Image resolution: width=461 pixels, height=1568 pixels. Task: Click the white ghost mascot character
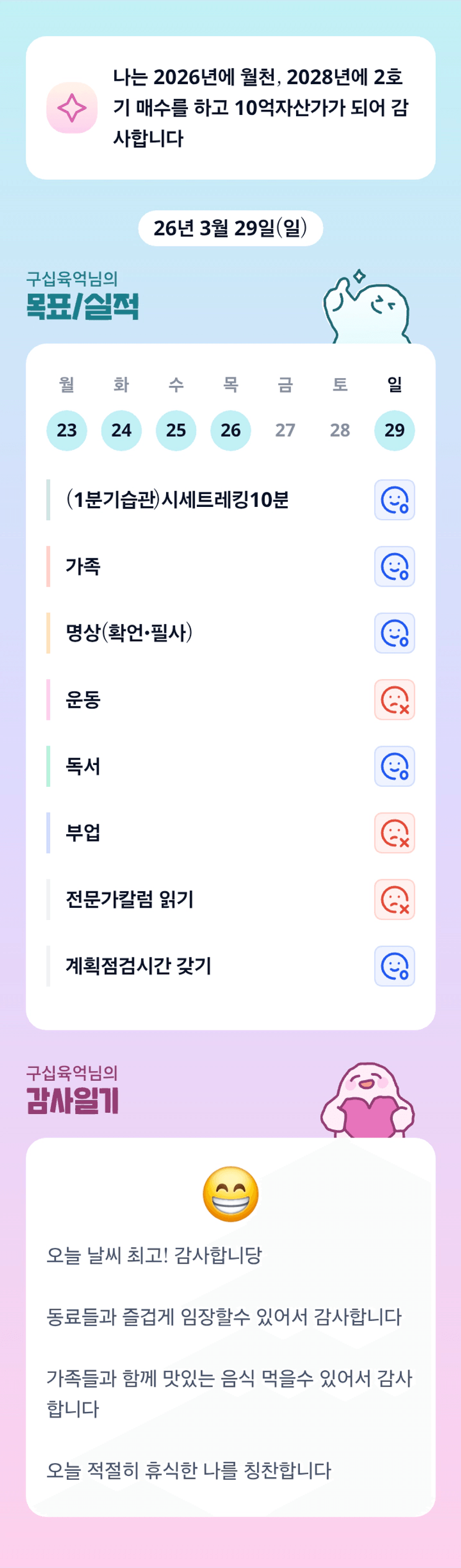(367, 308)
